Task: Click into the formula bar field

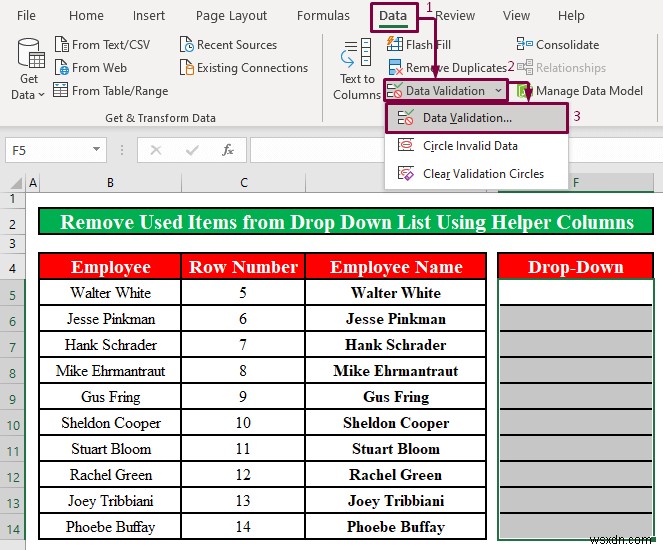Action: tap(456, 150)
